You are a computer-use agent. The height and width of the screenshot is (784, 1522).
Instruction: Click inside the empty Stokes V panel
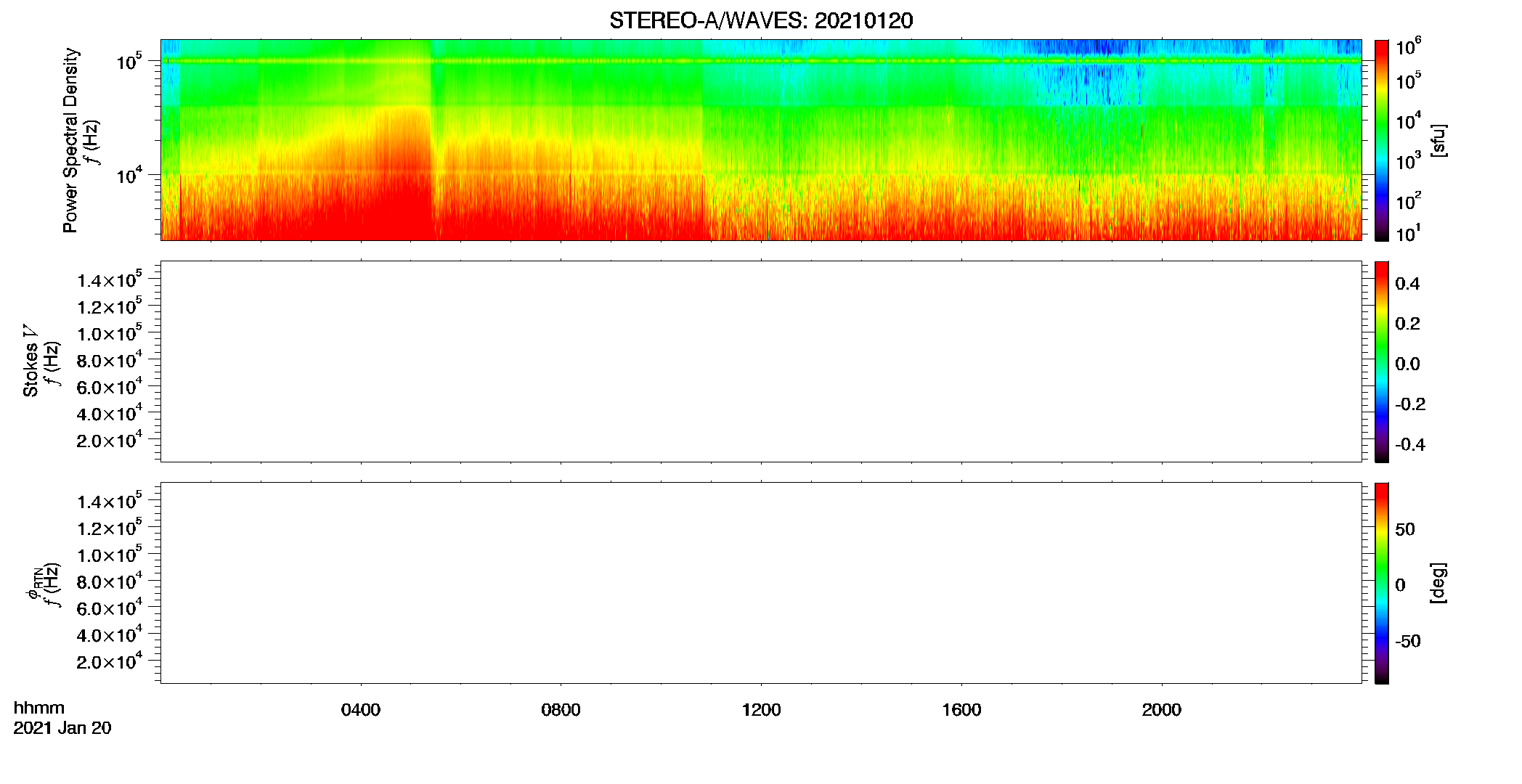pyautogui.click(x=761, y=362)
